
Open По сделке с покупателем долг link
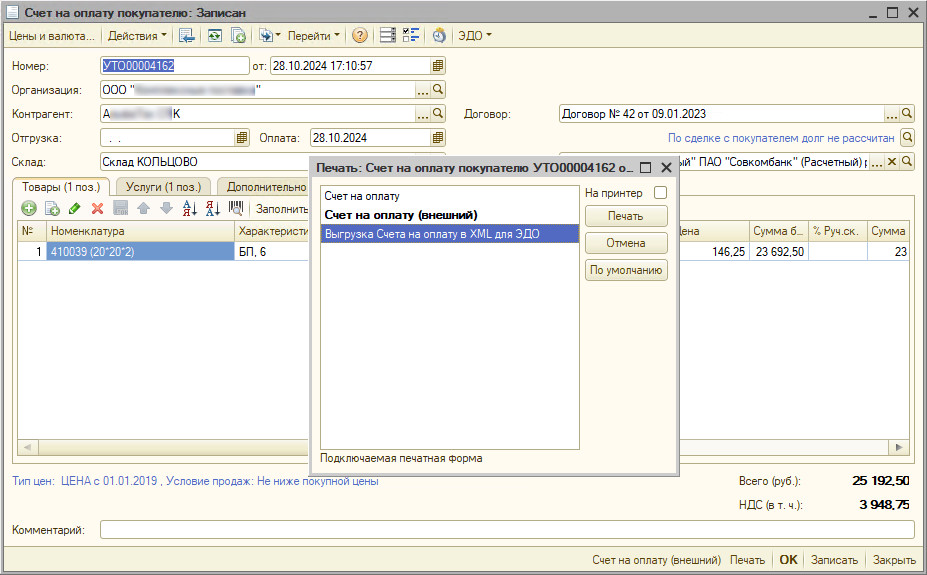click(781, 138)
